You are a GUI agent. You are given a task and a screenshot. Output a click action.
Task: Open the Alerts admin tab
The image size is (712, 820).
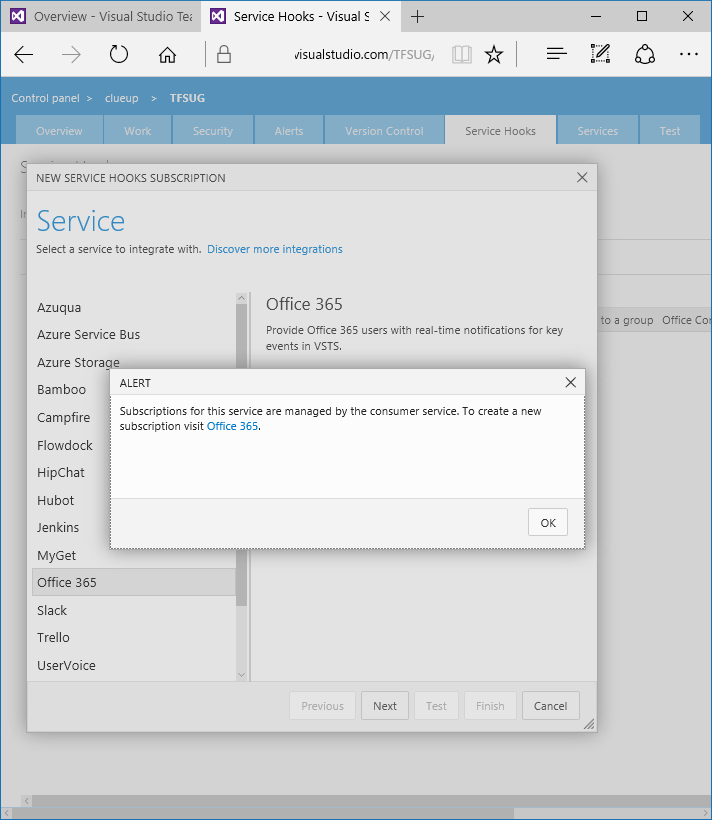tap(289, 131)
